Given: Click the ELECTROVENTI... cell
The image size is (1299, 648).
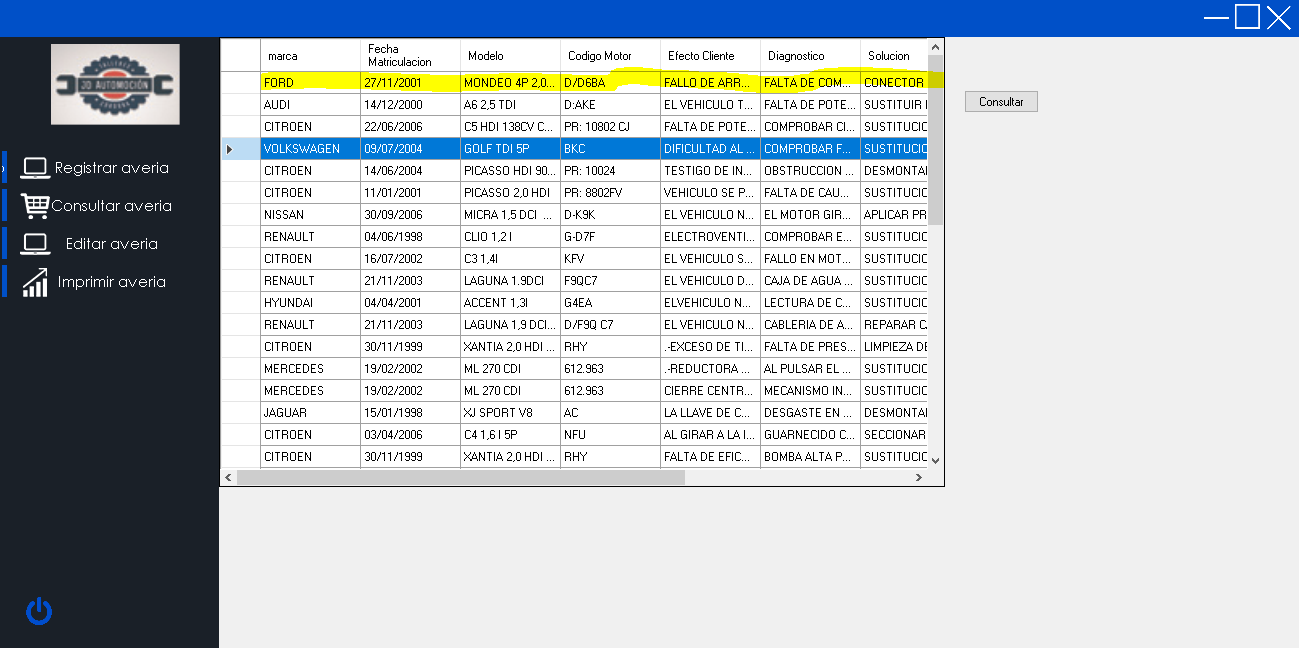Looking at the screenshot, I should click(710, 237).
